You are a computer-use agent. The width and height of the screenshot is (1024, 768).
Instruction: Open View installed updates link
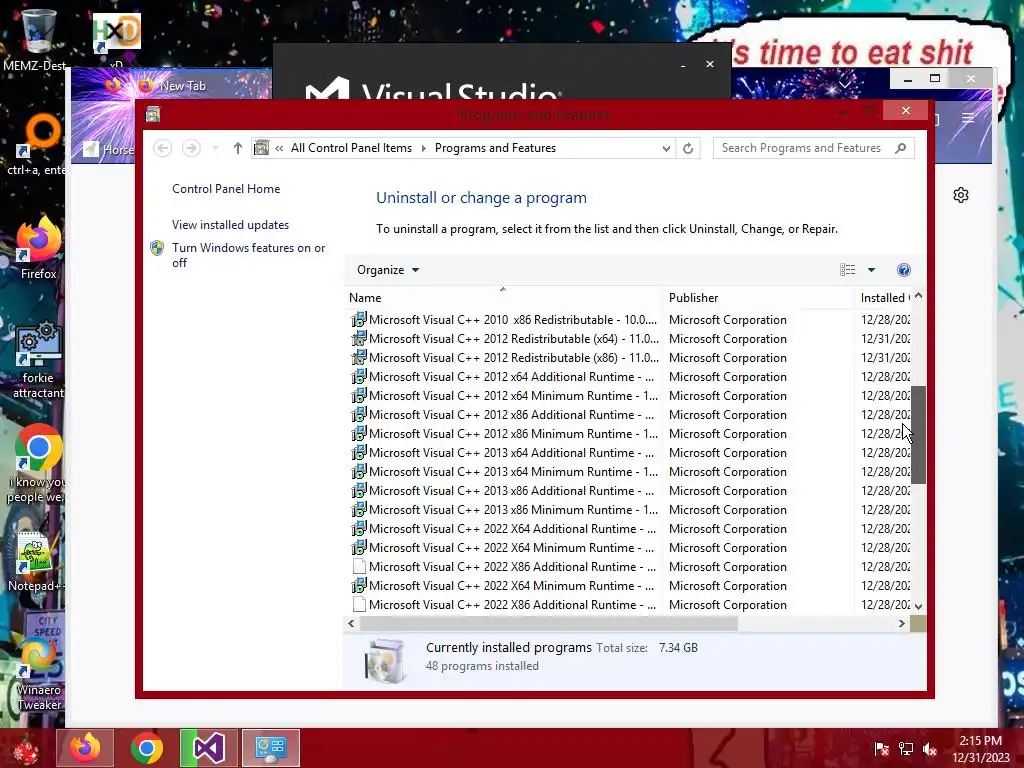click(231, 225)
